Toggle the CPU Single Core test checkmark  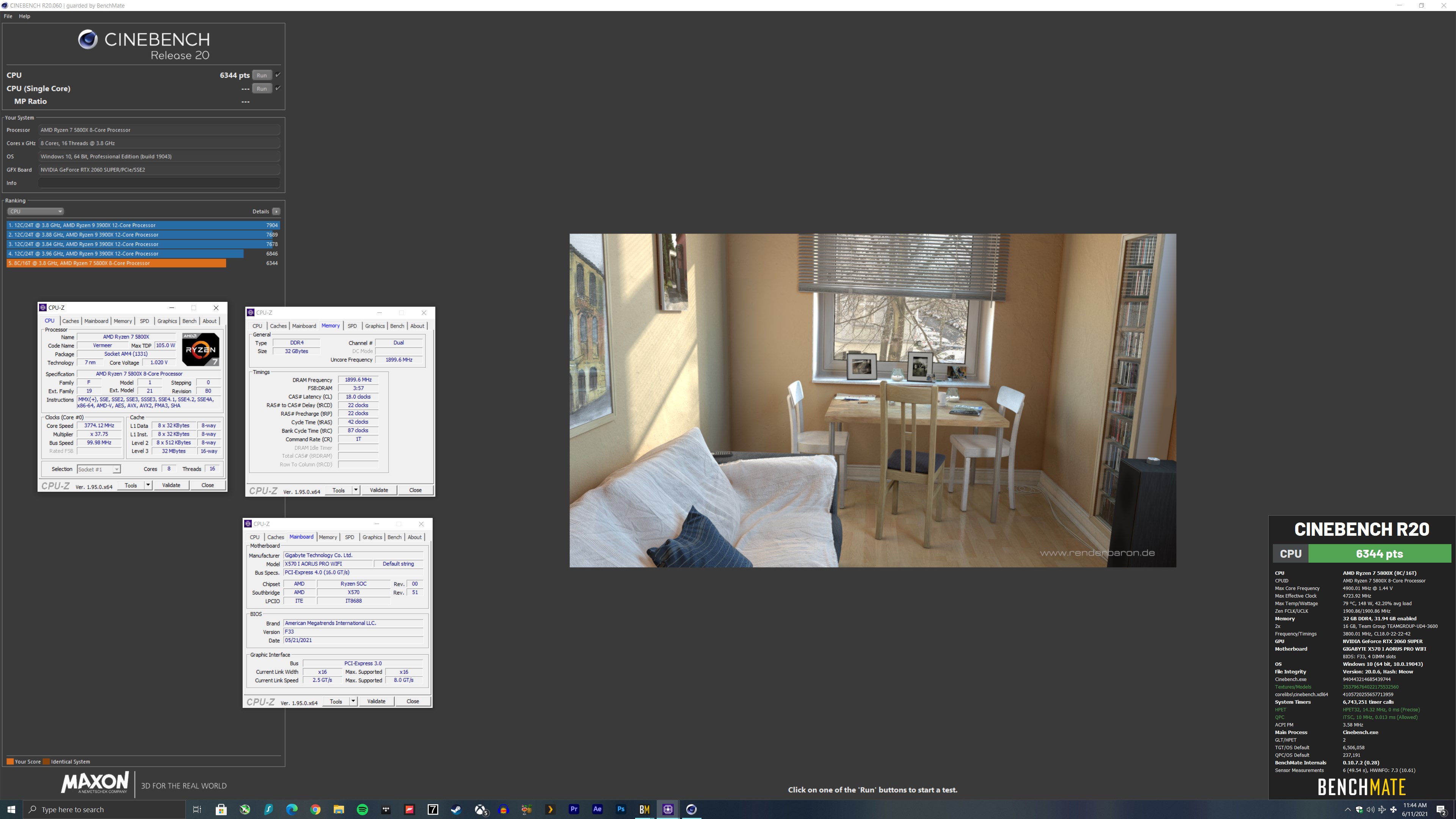pos(278,88)
